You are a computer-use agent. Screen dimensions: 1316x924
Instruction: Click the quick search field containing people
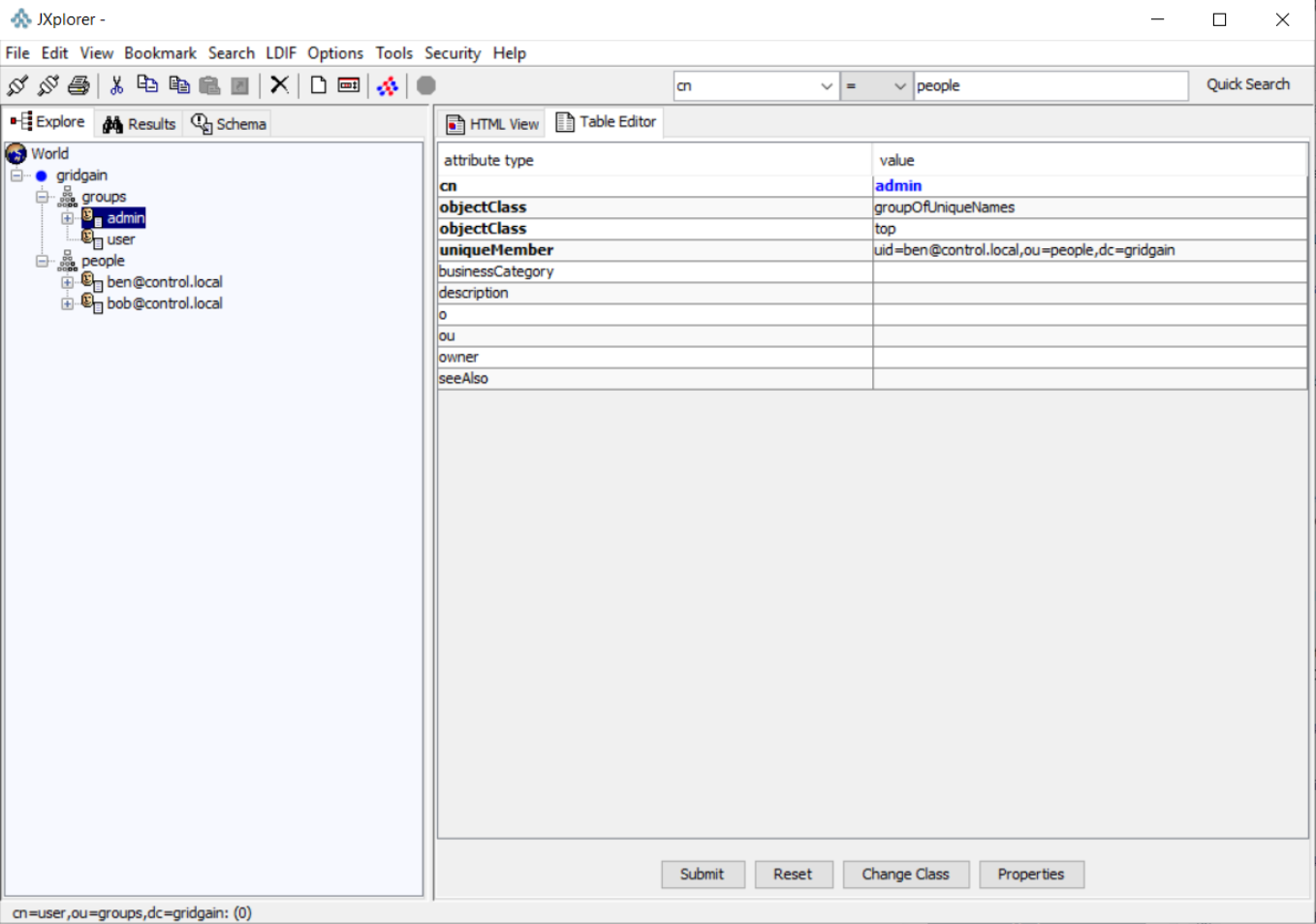[x=1050, y=85]
